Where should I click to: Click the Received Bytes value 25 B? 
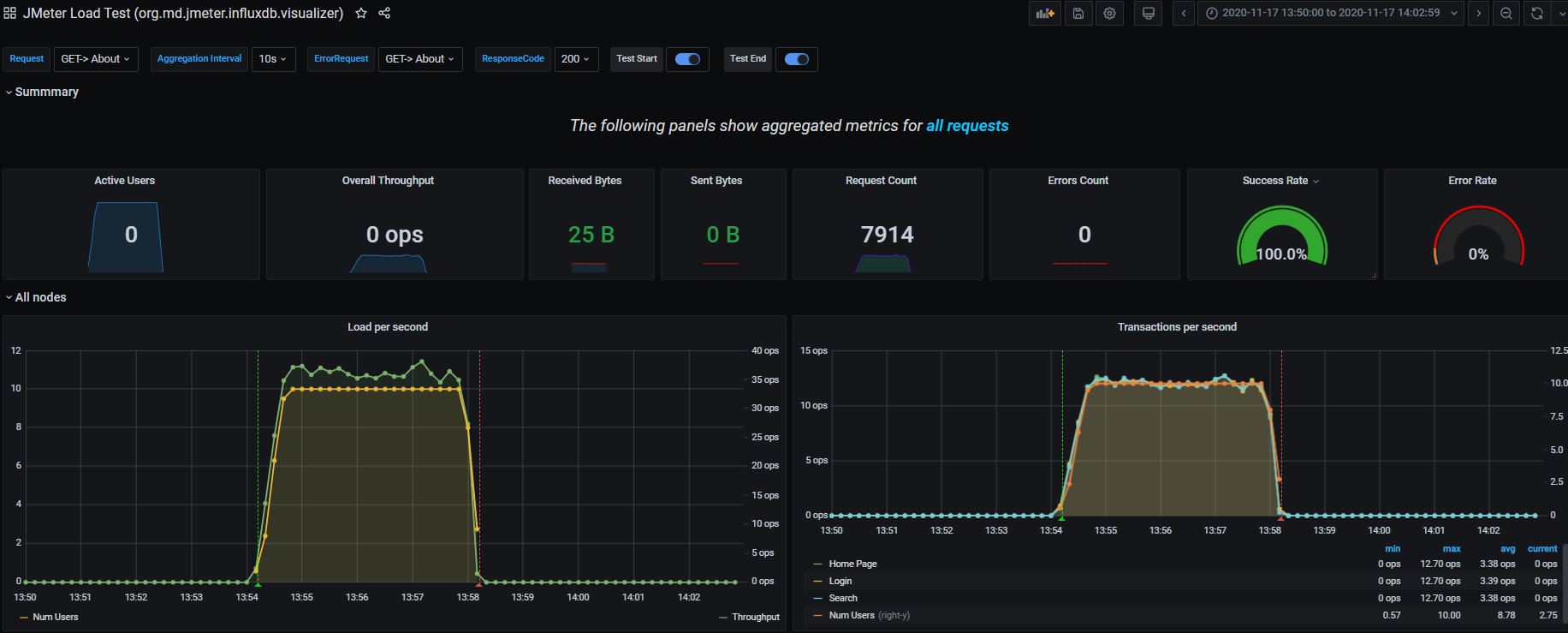591,235
